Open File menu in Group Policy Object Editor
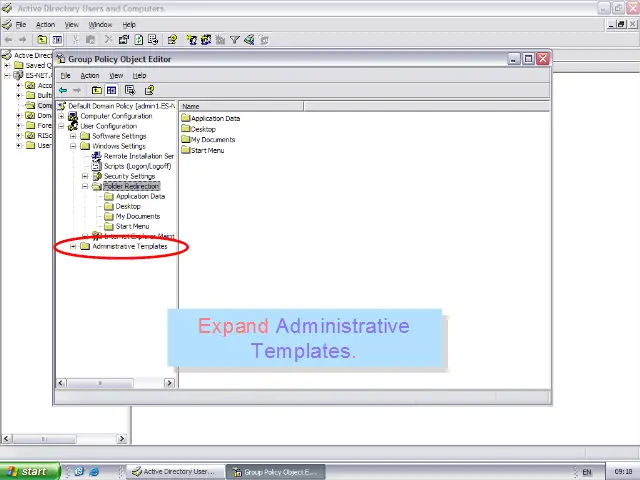This screenshot has height=480, width=640. pos(65,76)
